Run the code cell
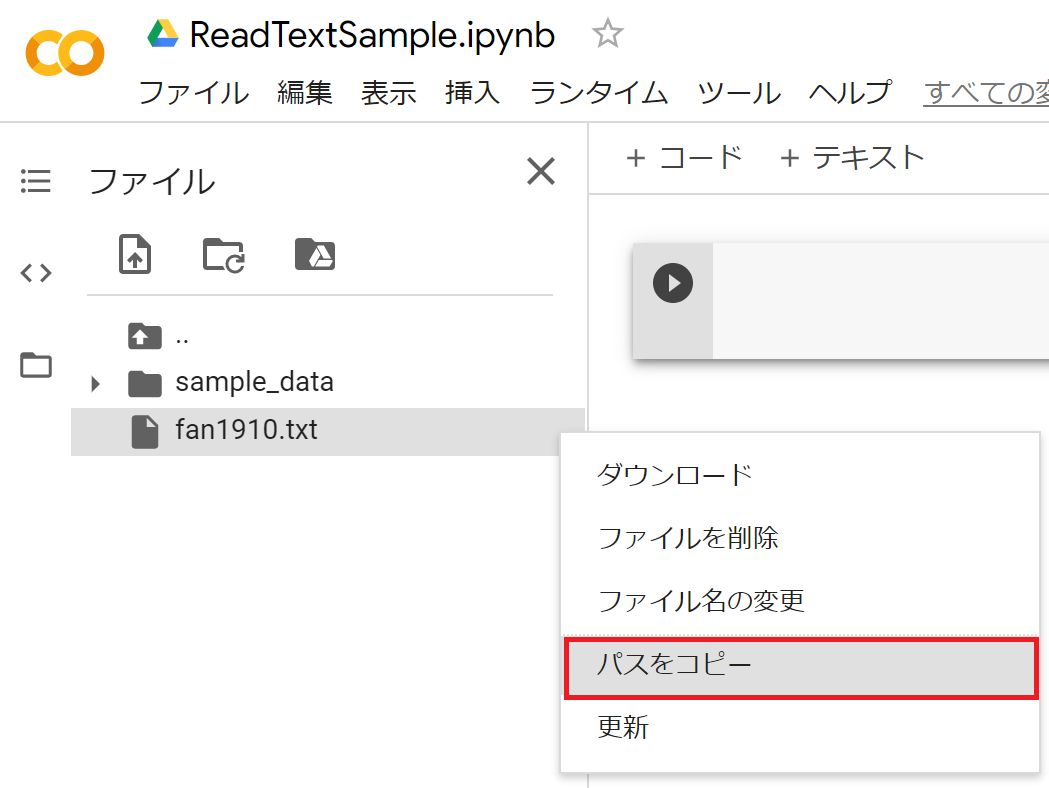 [x=673, y=282]
